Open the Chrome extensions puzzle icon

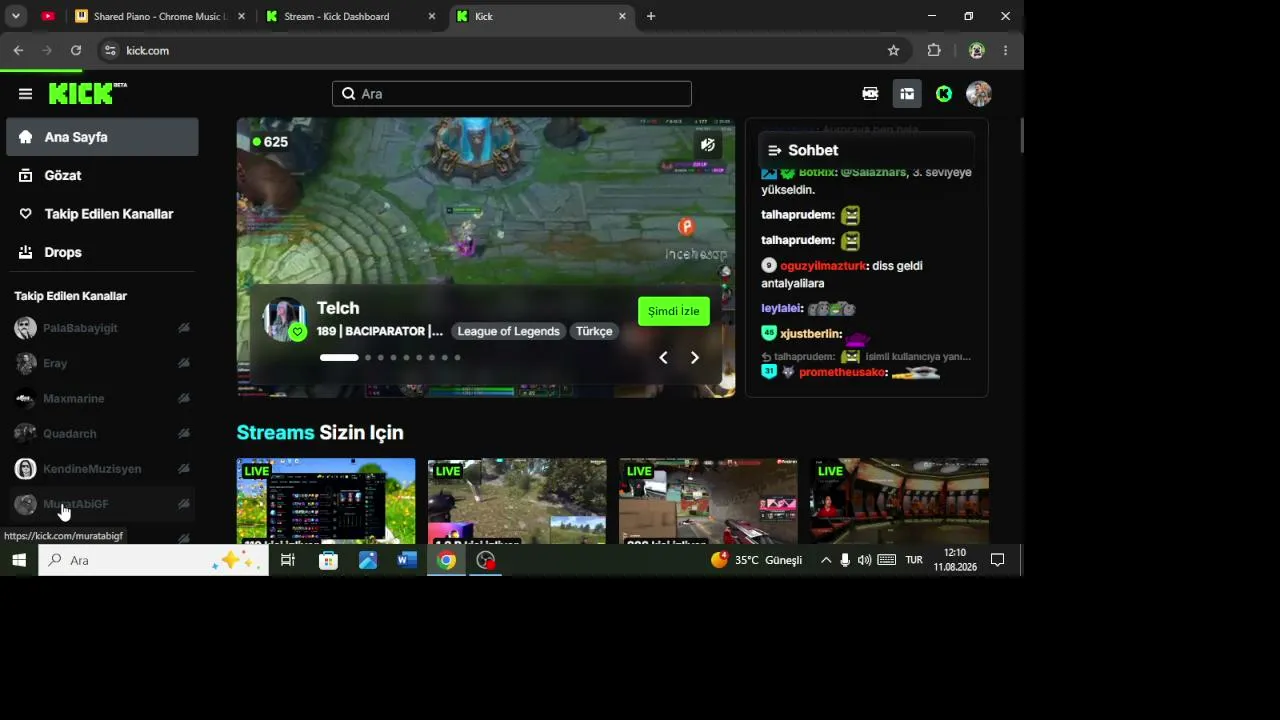pyautogui.click(x=934, y=50)
